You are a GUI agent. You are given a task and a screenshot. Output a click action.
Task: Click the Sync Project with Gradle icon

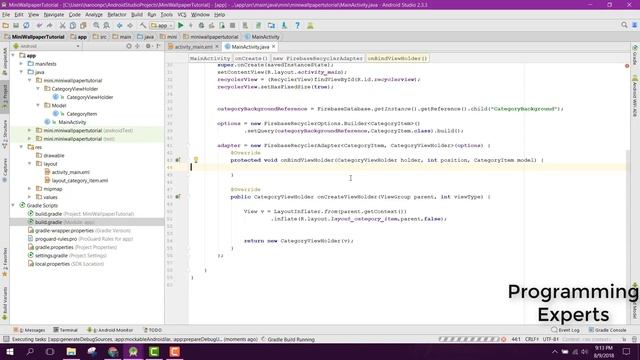[258, 25]
